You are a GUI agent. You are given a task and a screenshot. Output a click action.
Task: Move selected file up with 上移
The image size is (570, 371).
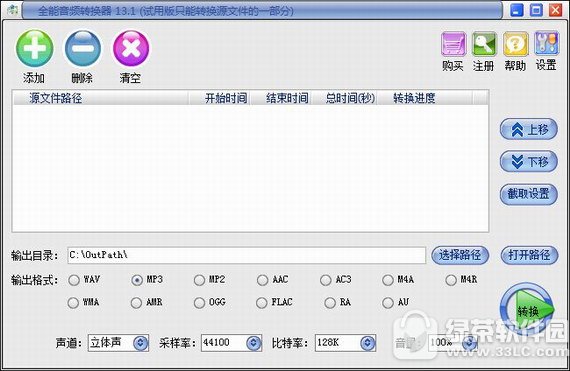(529, 129)
